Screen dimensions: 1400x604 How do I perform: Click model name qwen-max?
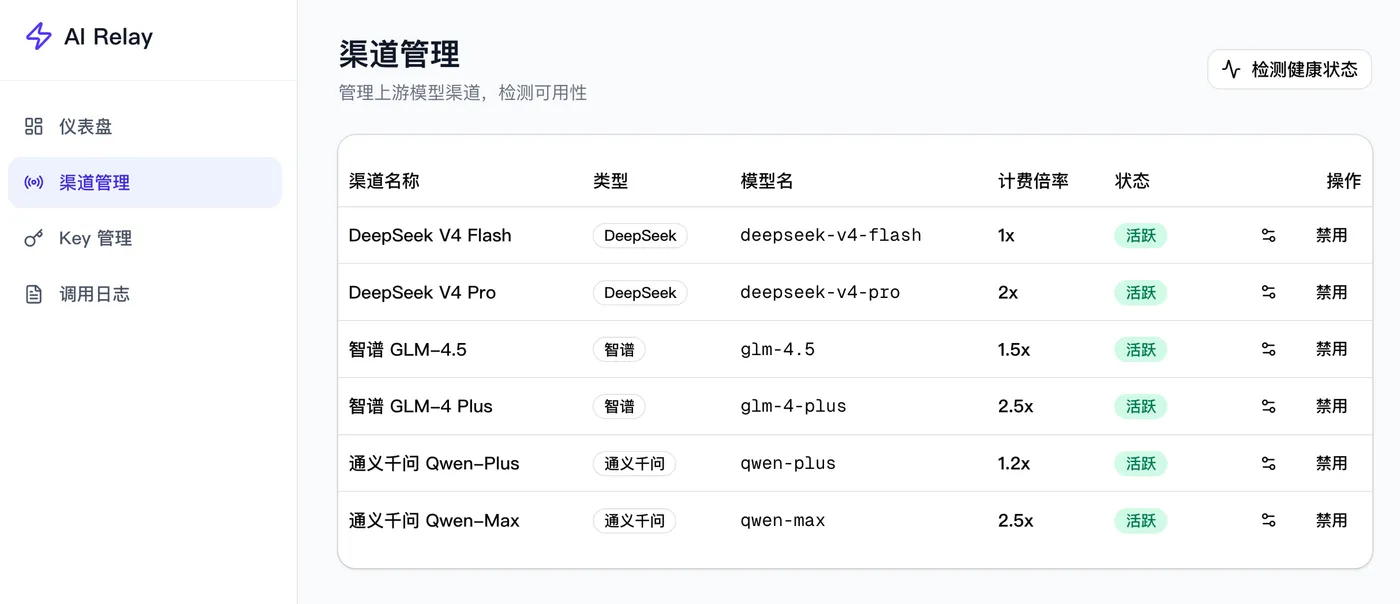point(783,520)
